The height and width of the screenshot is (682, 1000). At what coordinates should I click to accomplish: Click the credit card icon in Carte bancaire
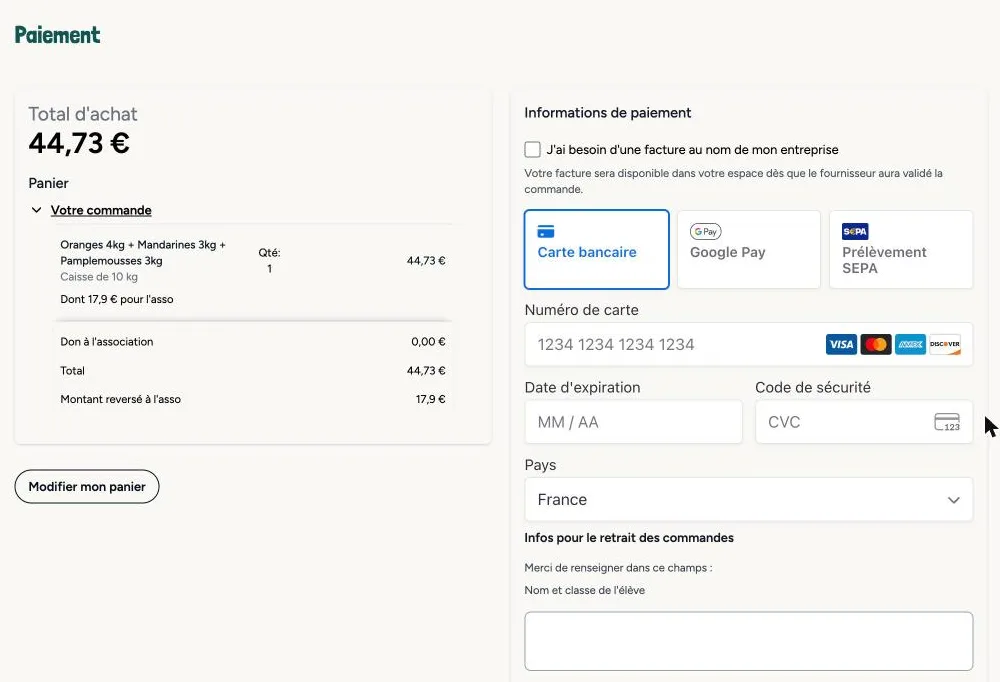pos(546,232)
